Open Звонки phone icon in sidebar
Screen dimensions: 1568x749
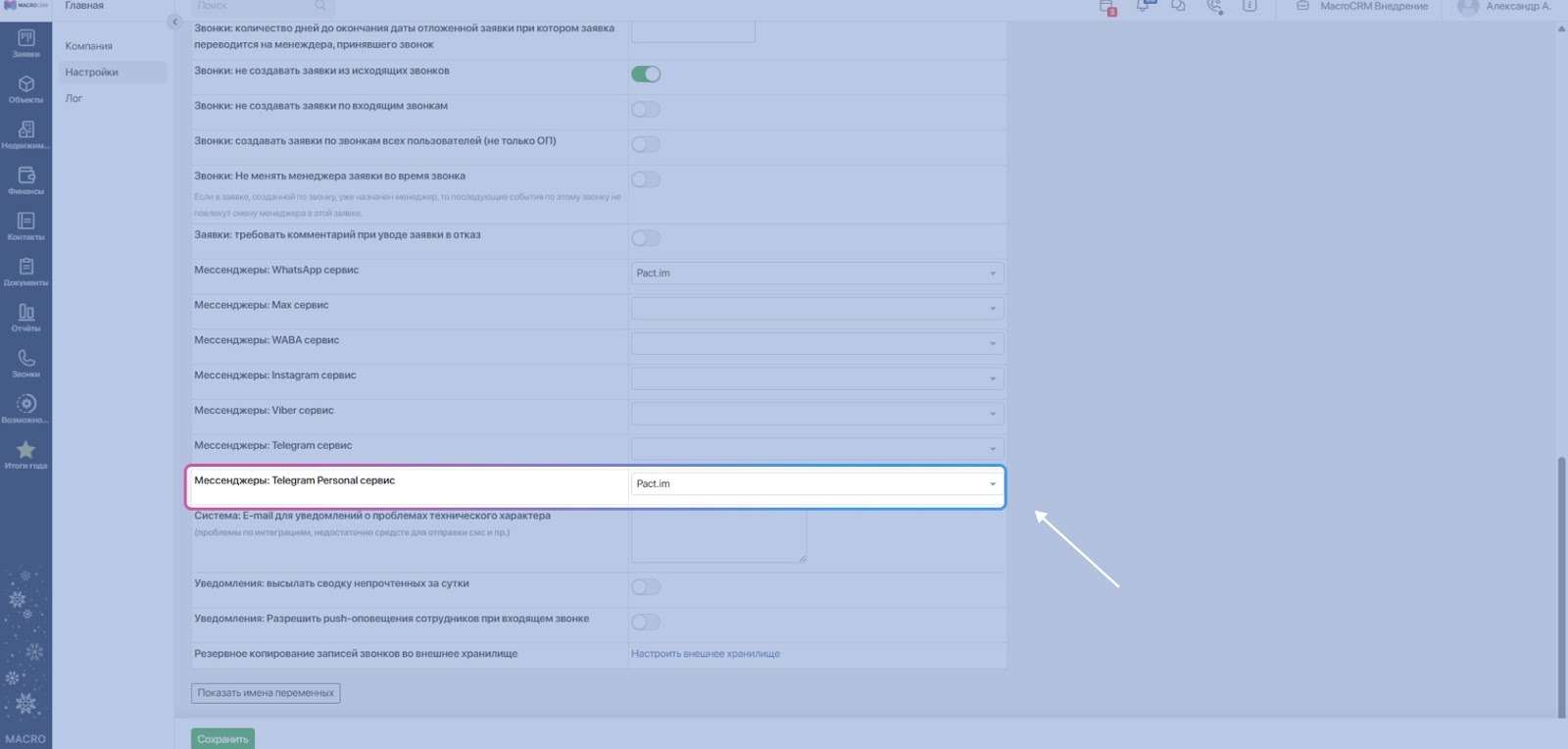pyautogui.click(x=25, y=364)
